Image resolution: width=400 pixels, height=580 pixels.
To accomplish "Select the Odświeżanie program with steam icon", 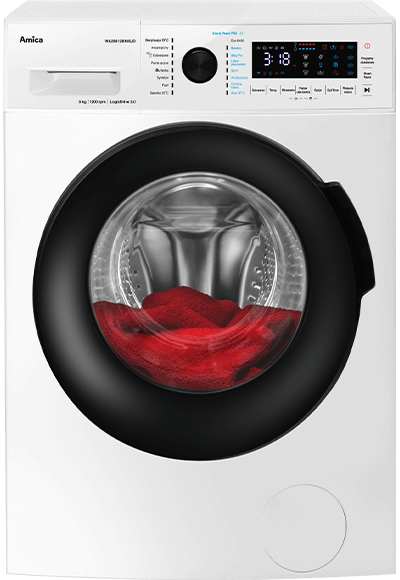I will point(159,55).
